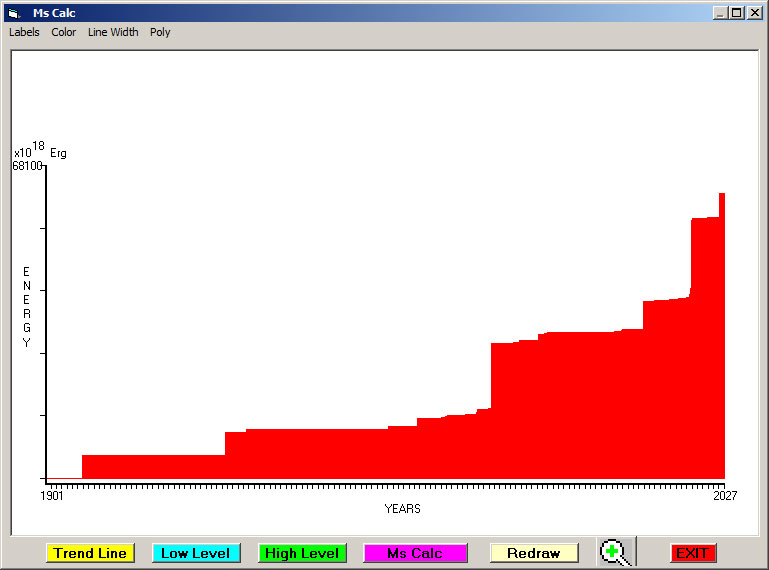Click the Redraw button

533,553
